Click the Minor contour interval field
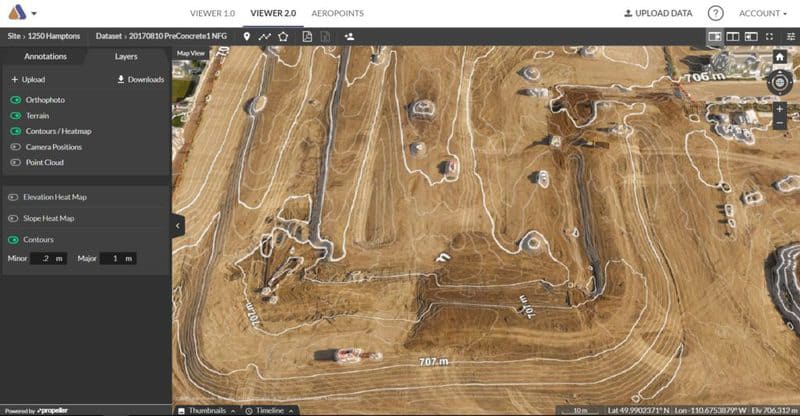This screenshot has width=800, height=416. tap(48, 259)
